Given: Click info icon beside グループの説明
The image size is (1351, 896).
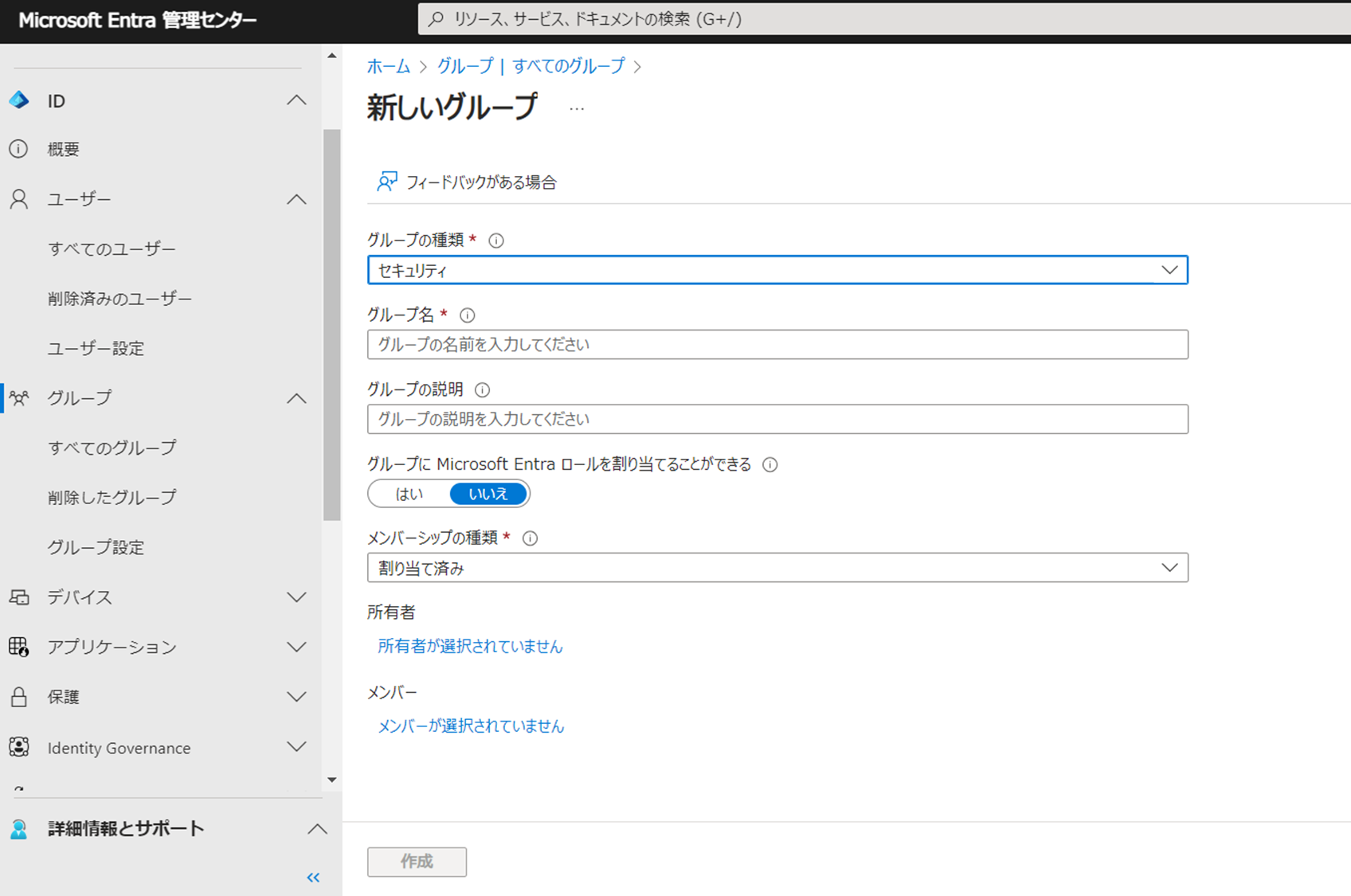Looking at the screenshot, I should coord(482,390).
